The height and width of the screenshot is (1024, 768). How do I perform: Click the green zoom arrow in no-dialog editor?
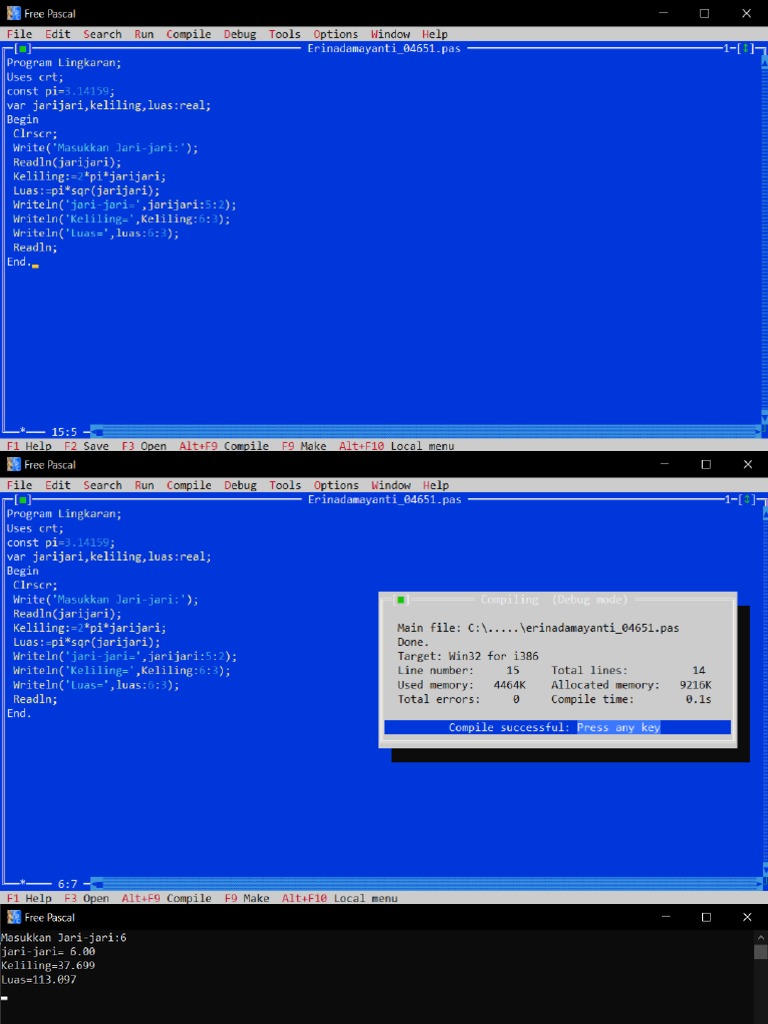point(745,49)
